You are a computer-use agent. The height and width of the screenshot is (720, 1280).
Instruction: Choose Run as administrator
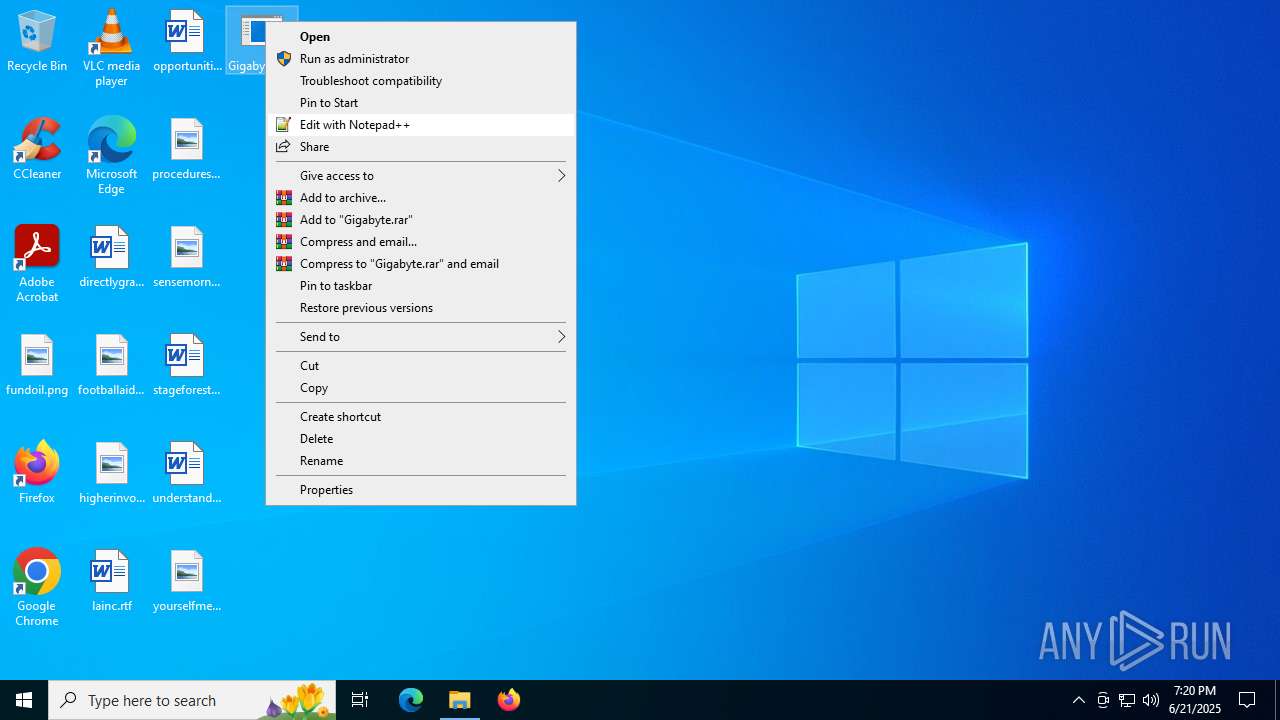(x=421, y=59)
